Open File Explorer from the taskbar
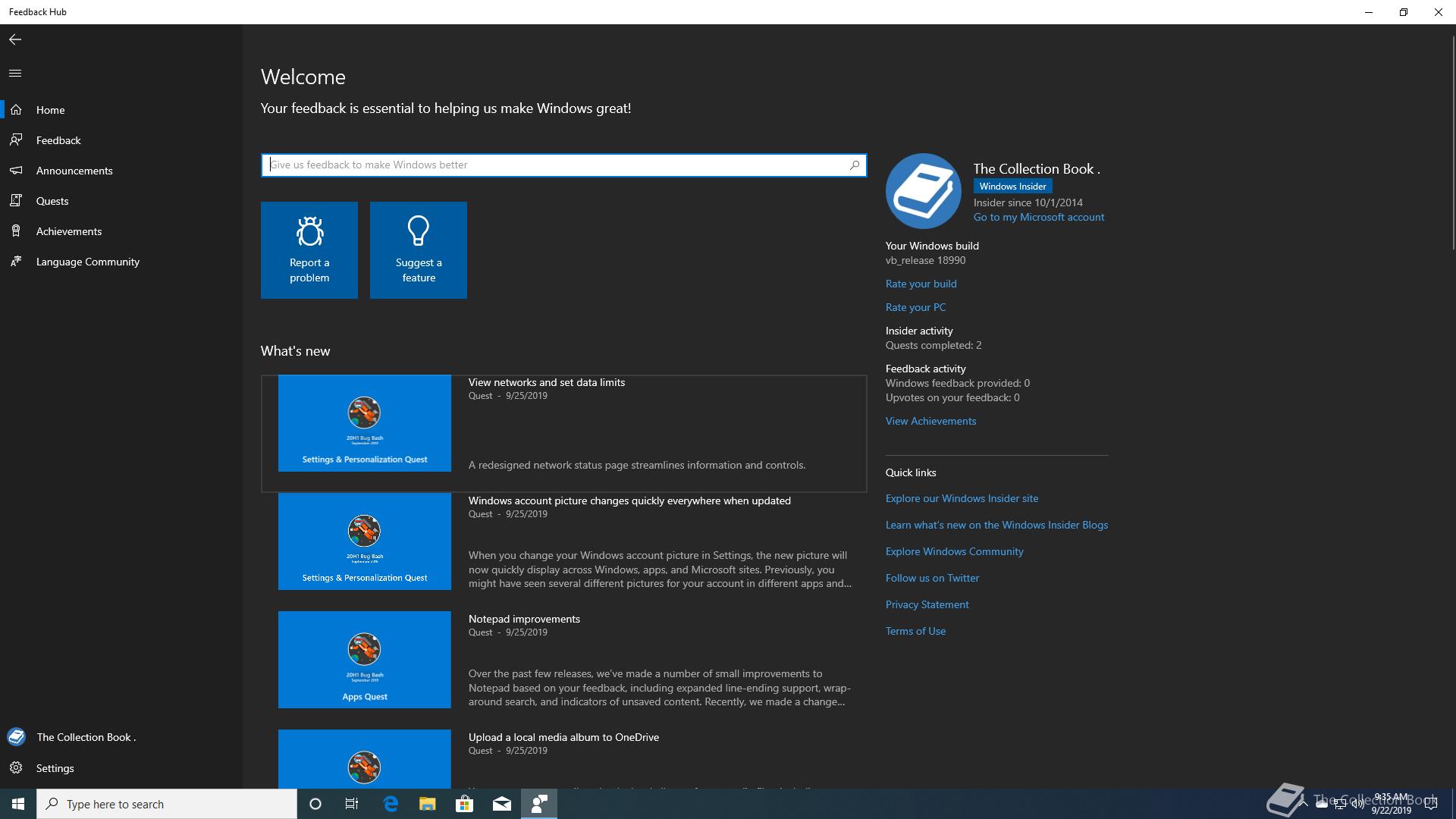Viewport: 1456px width, 819px height. (428, 804)
